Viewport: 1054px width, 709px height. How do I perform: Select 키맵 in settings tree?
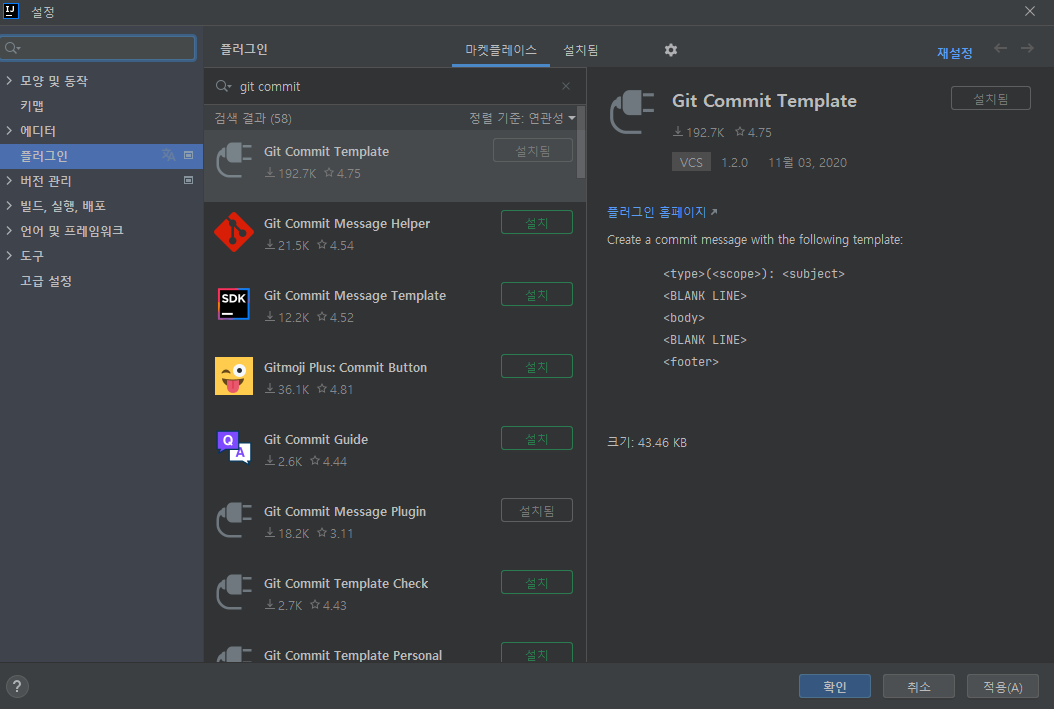[32, 106]
